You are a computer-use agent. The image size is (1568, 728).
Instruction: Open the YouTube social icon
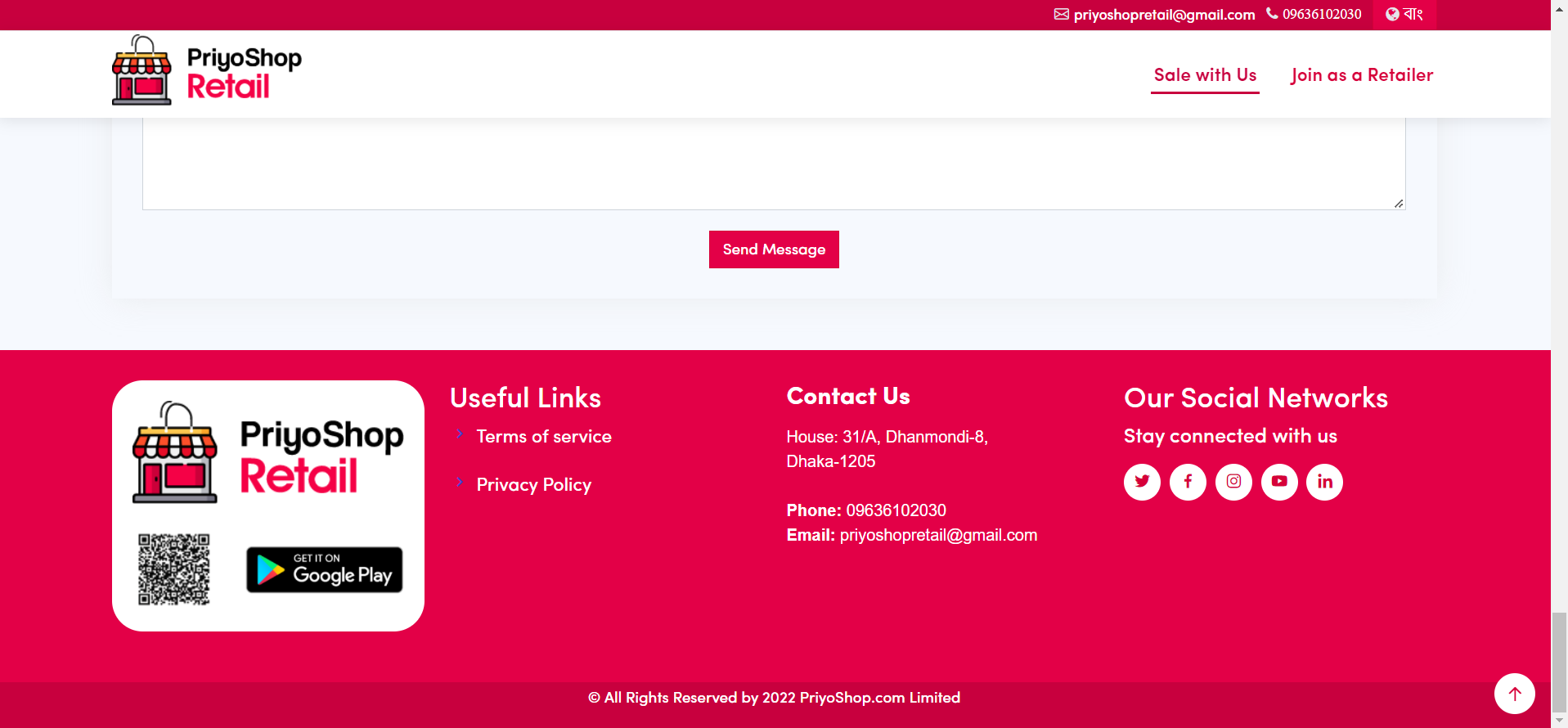(1279, 482)
